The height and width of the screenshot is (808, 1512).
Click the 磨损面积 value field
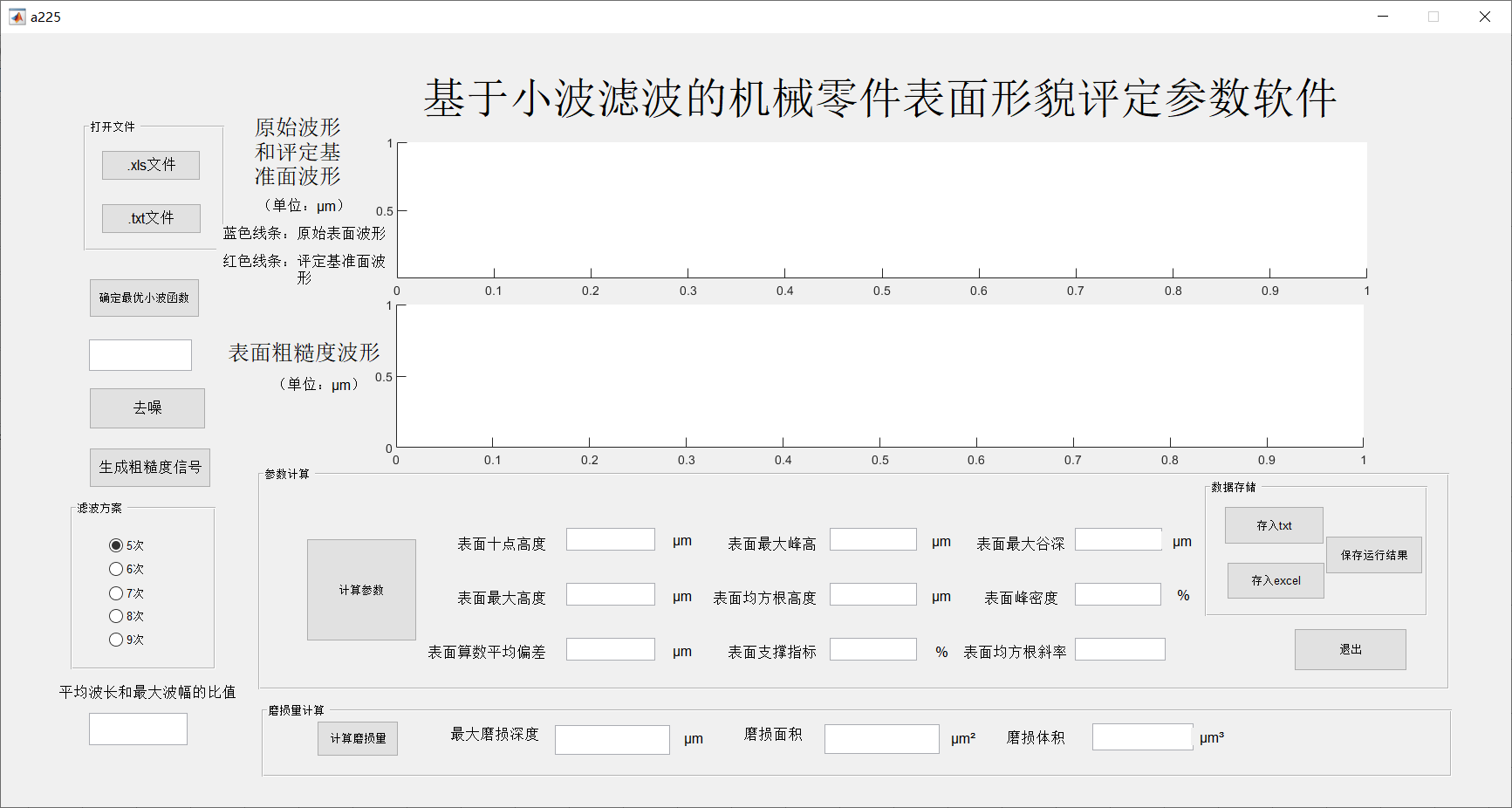[882, 739]
